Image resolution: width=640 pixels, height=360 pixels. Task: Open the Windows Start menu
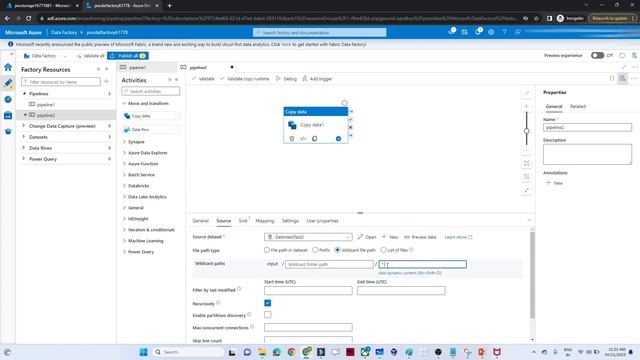[x=143, y=352]
